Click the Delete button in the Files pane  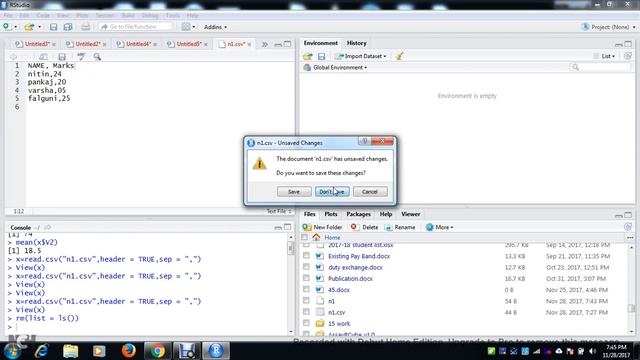[364, 227]
